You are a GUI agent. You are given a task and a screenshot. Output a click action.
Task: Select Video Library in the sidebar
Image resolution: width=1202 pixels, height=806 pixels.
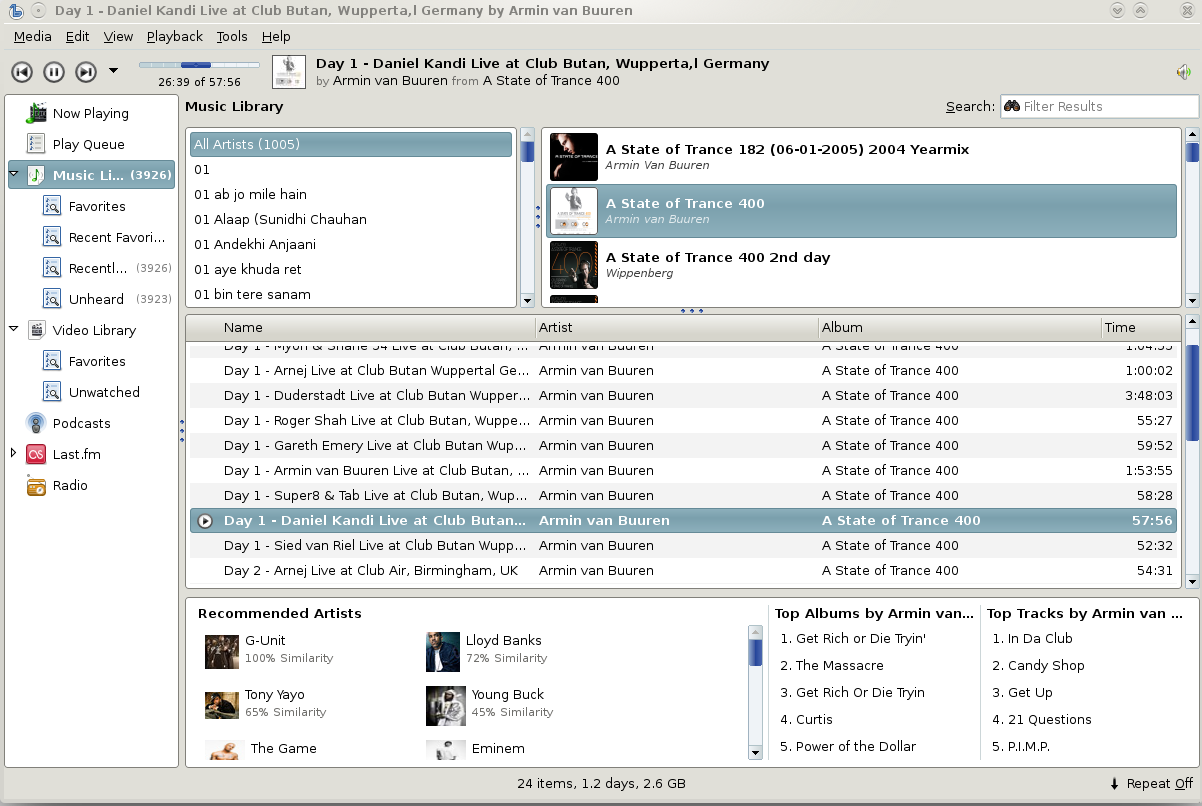[94, 330]
